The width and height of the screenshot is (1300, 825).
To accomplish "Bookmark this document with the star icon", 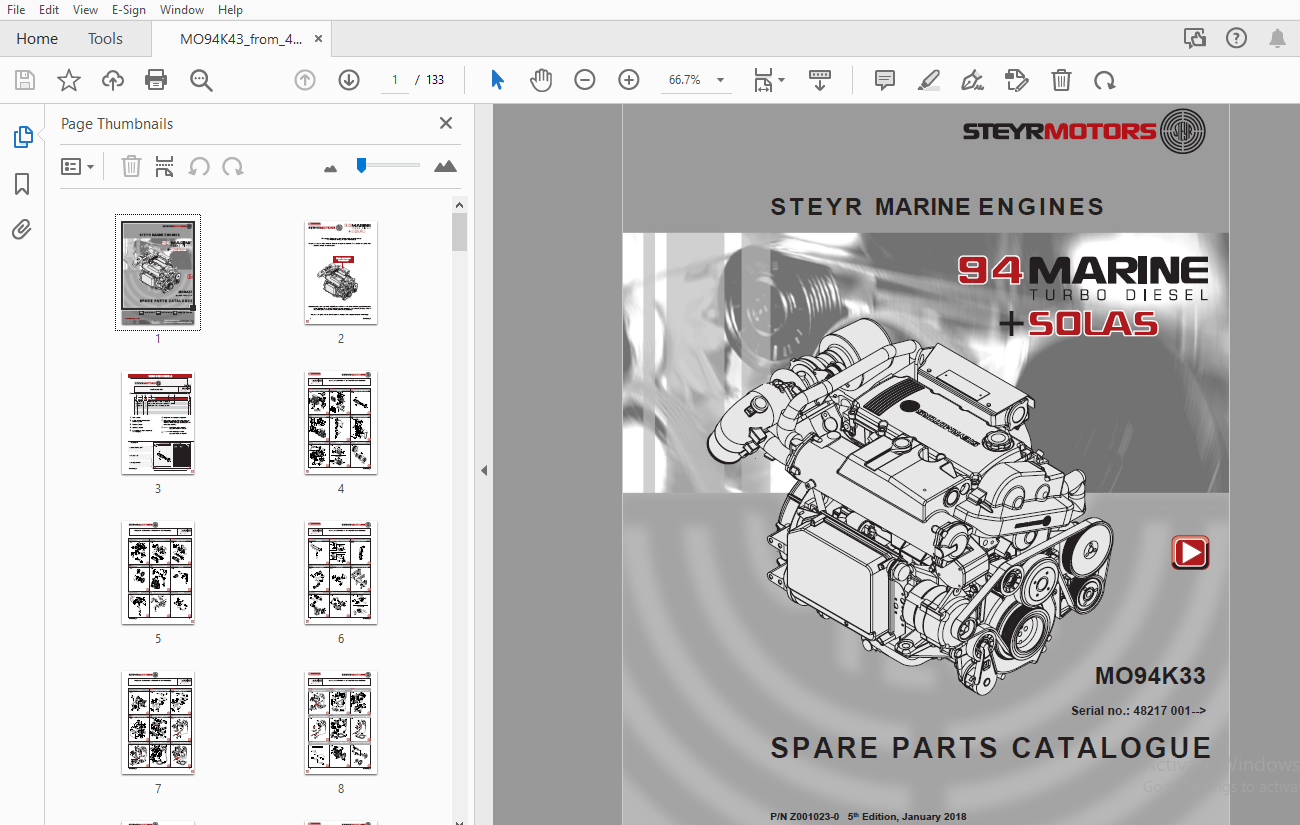I will pyautogui.click(x=69, y=80).
